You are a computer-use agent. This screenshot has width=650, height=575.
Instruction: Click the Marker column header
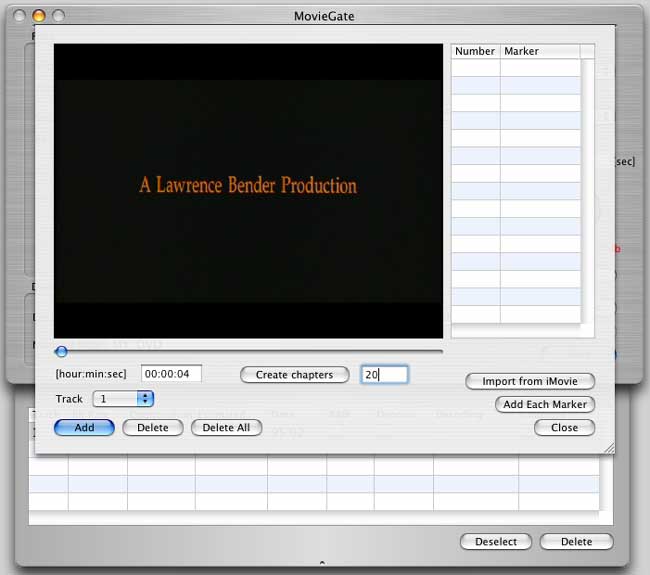click(538, 51)
